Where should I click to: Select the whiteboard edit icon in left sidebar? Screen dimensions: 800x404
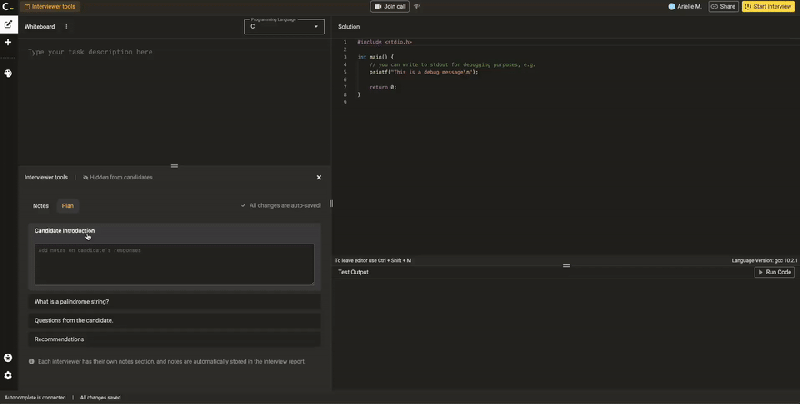coord(8,24)
